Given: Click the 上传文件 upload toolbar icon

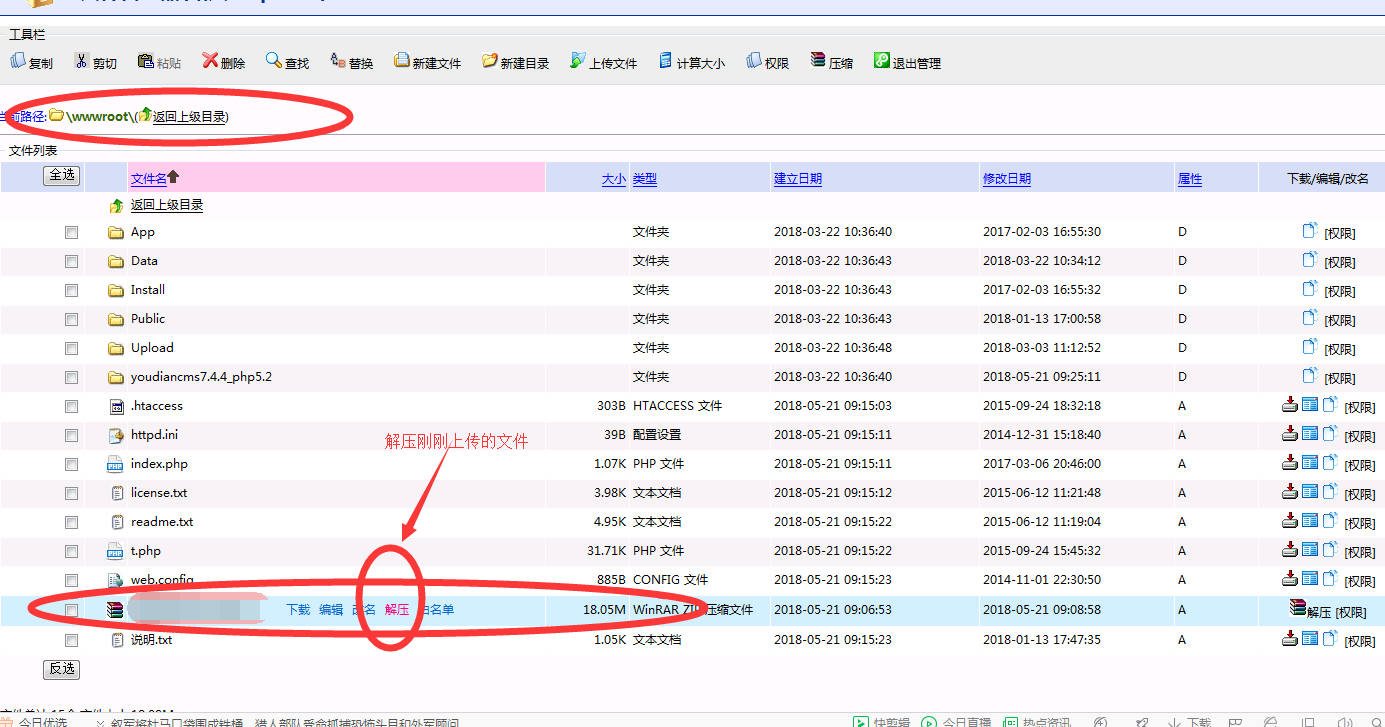Looking at the screenshot, I should 578,61.
